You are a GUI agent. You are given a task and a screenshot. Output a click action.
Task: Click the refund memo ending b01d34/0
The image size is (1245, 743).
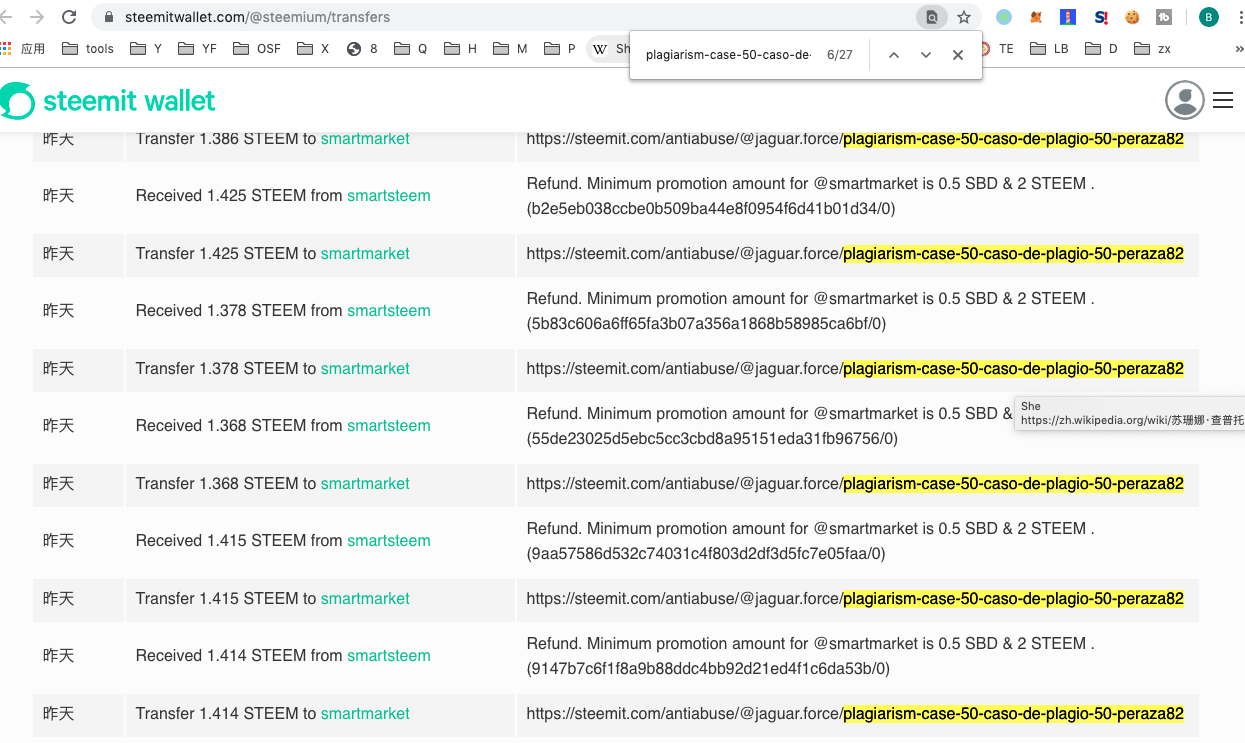coord(810,196)
